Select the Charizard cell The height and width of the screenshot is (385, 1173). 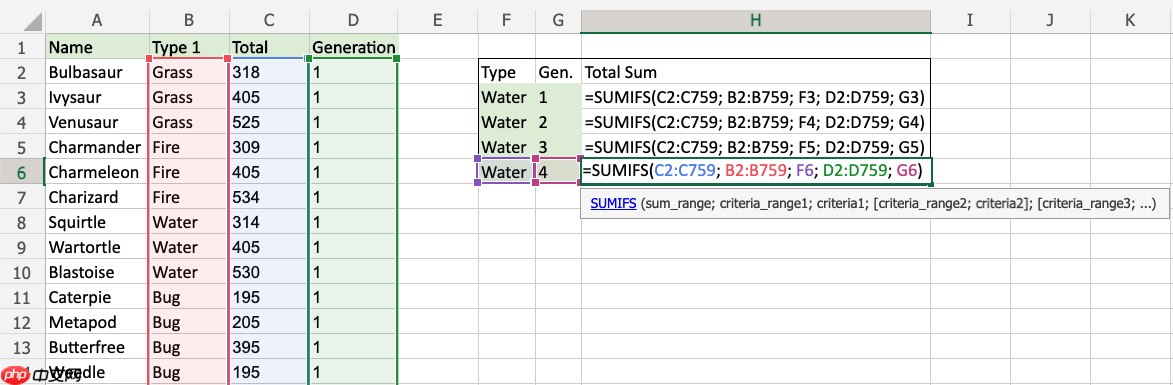97,197
